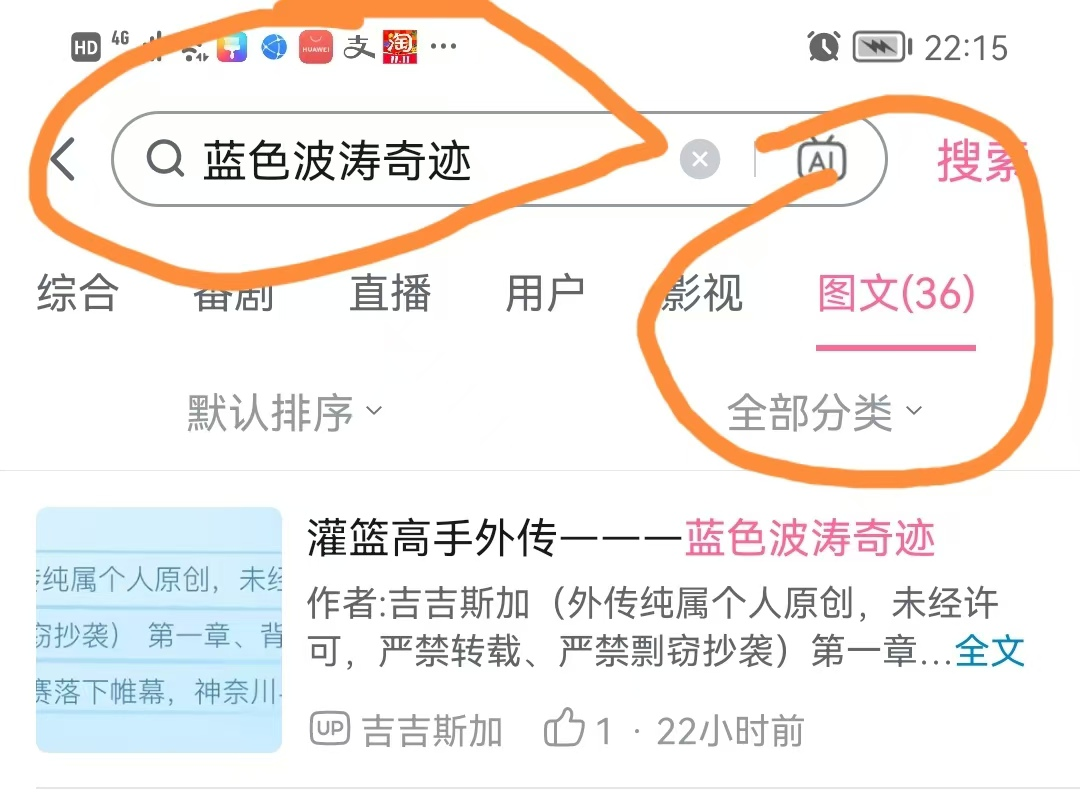Switch to the 直播 tab
Image resolution: width=1080 pixels, height=801 pixels.
coord(390,293)
